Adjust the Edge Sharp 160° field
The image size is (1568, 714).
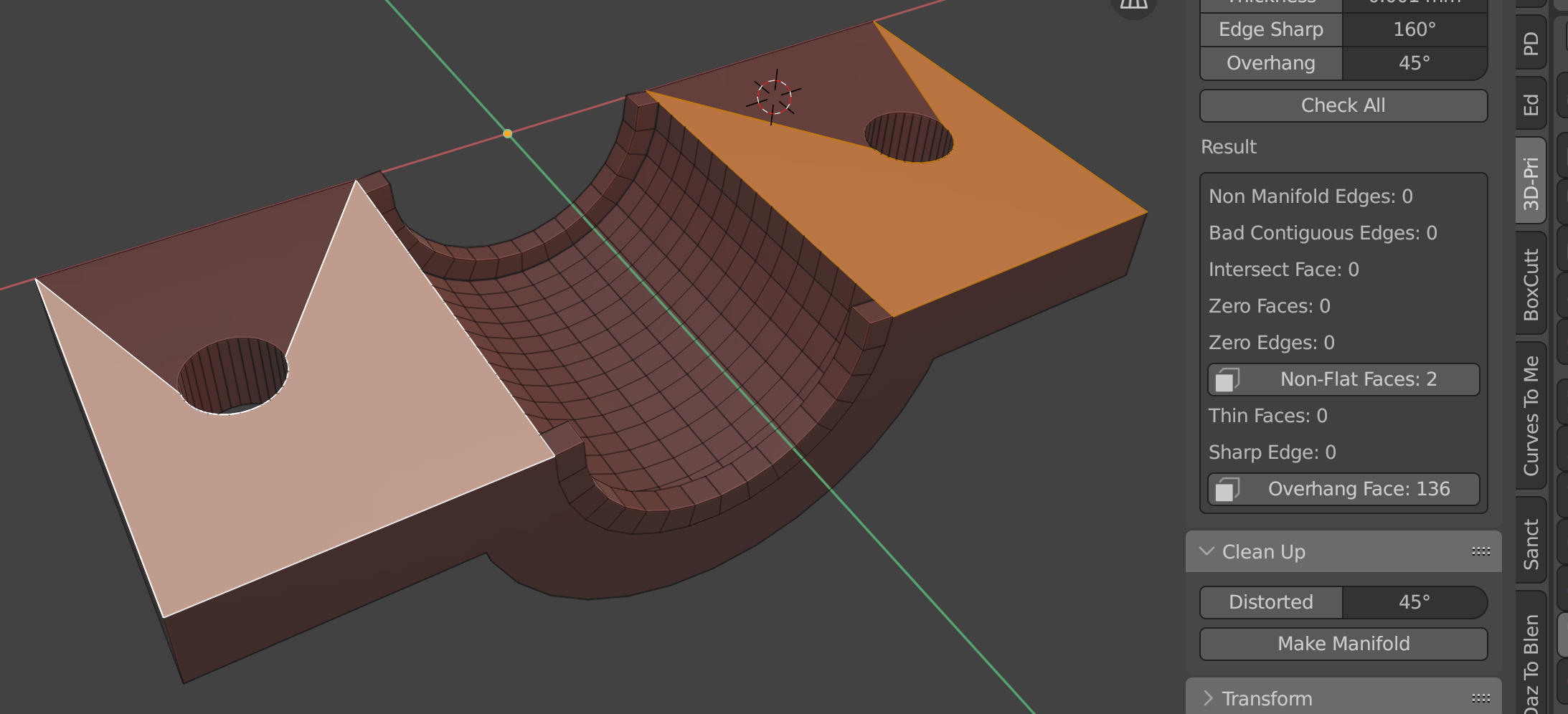tap(1343, 29)
